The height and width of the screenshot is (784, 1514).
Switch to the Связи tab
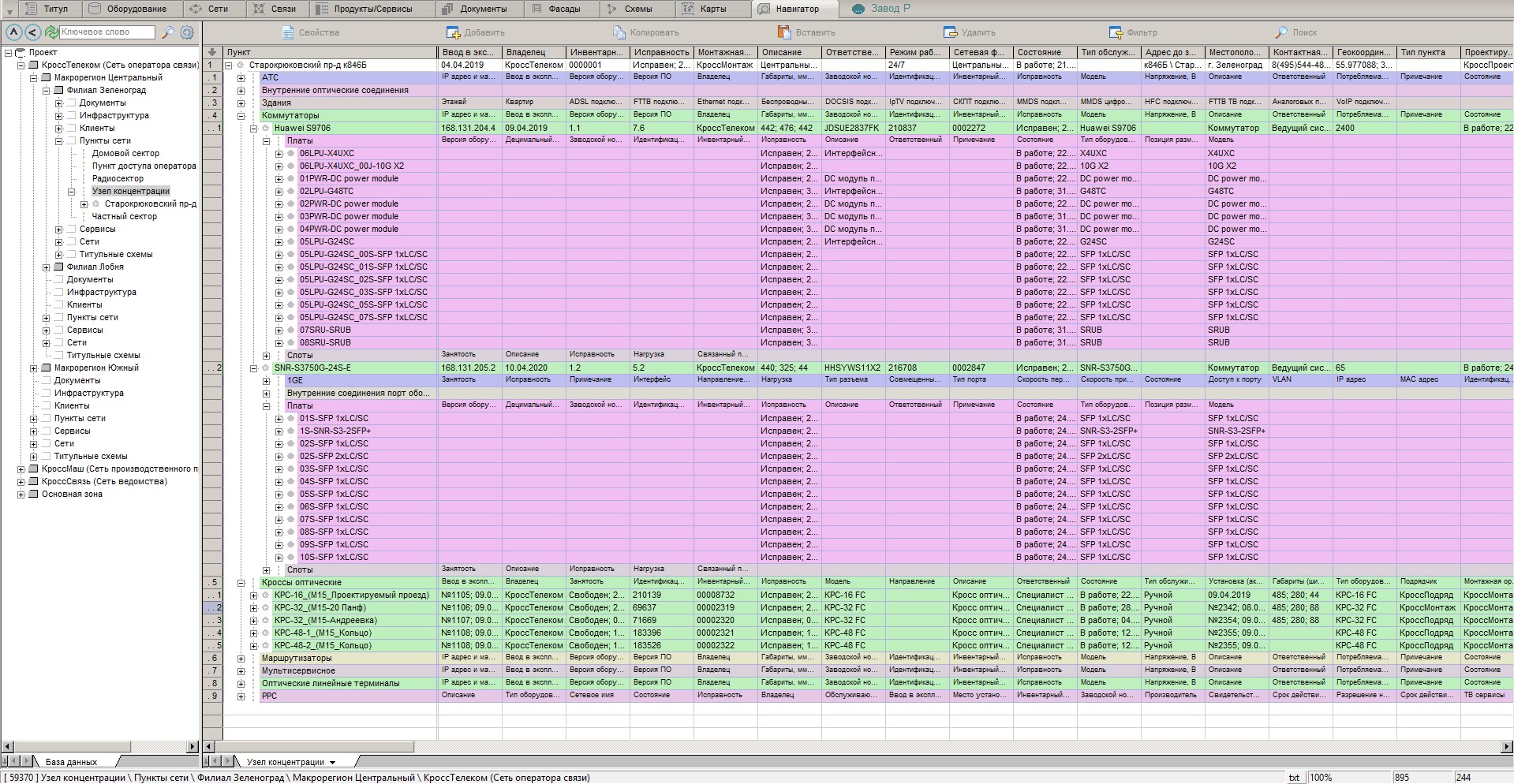click(276, 9)
